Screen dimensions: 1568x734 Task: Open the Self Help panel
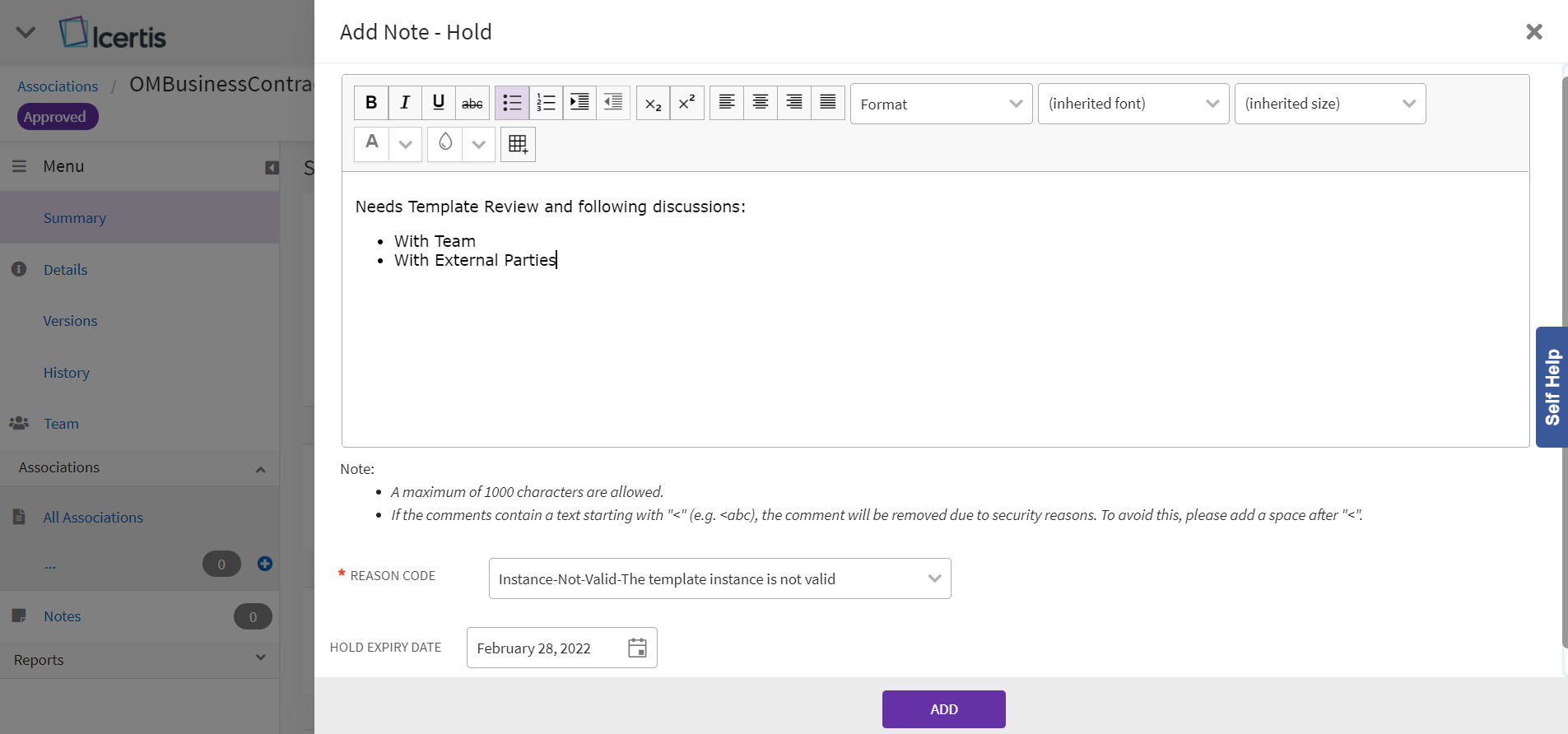[x=1552, y=387]
